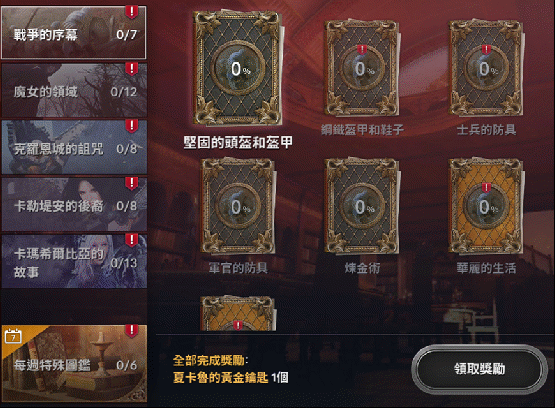Click the 0/7 progress counter on 戰爭的序幕
The width and height of the screenshot is (557, 410).
coord(126,35)
